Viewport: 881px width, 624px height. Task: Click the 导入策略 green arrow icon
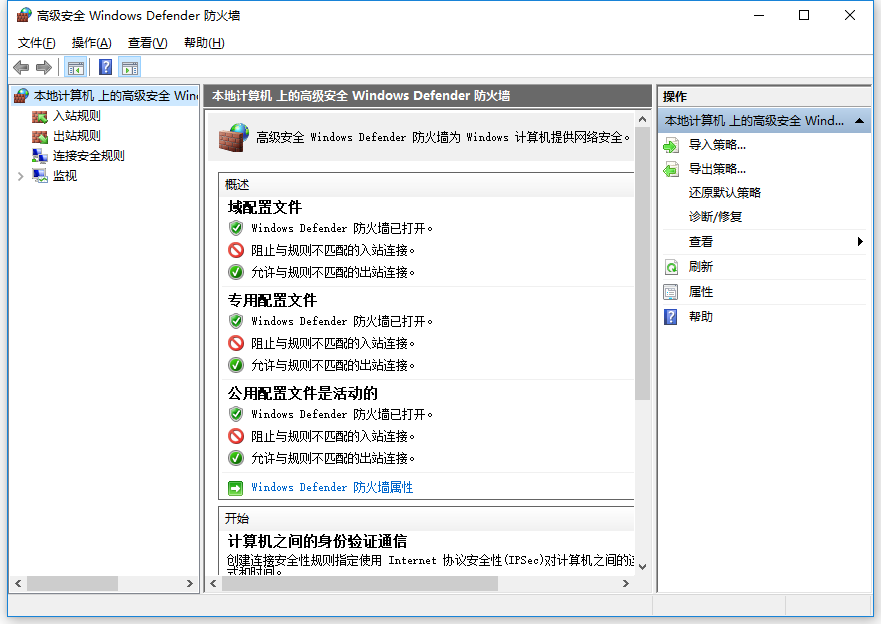coord(671,145)
